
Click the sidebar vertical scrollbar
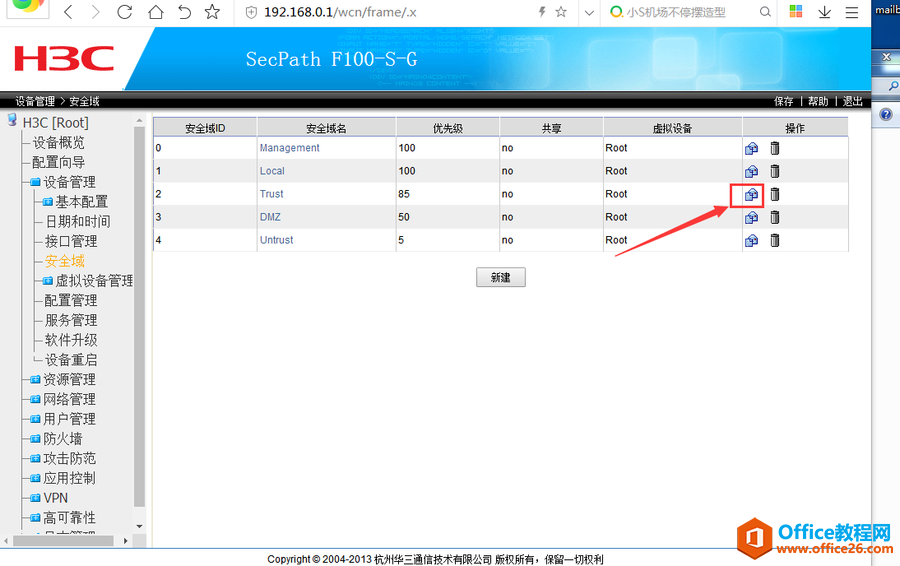click(139, 316)
